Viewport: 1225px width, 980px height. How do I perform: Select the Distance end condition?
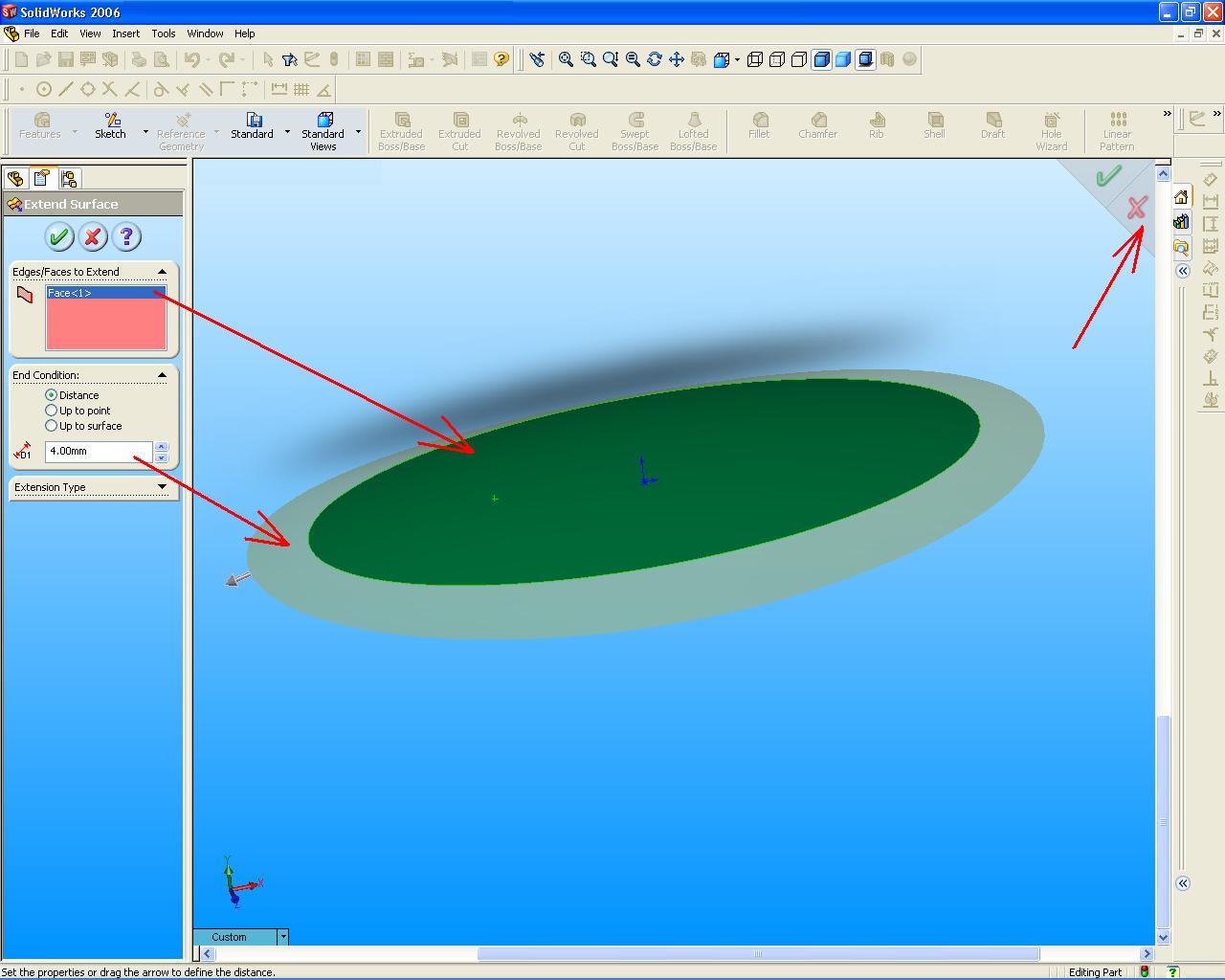pyautogui.click(x=52, y=394)
